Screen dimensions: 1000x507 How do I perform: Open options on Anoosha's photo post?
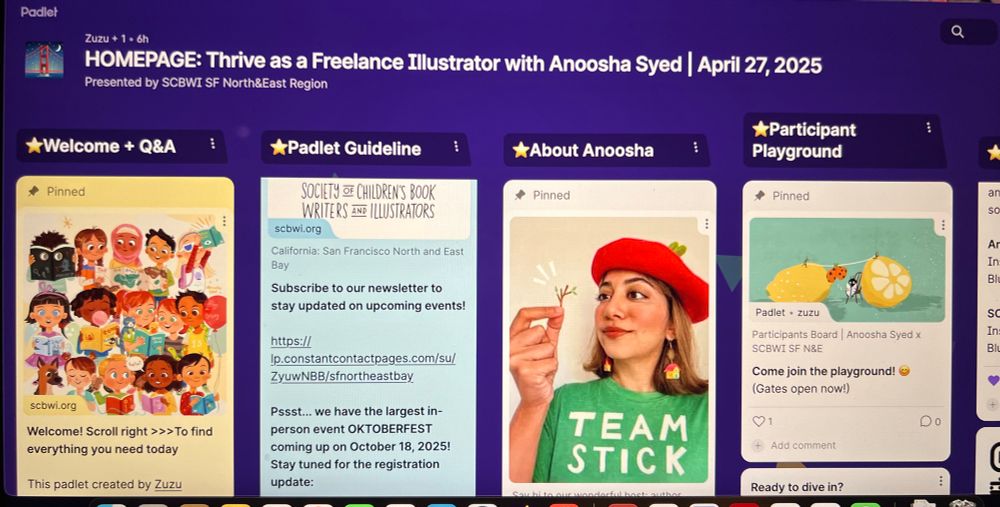click(x=706, y=224)
